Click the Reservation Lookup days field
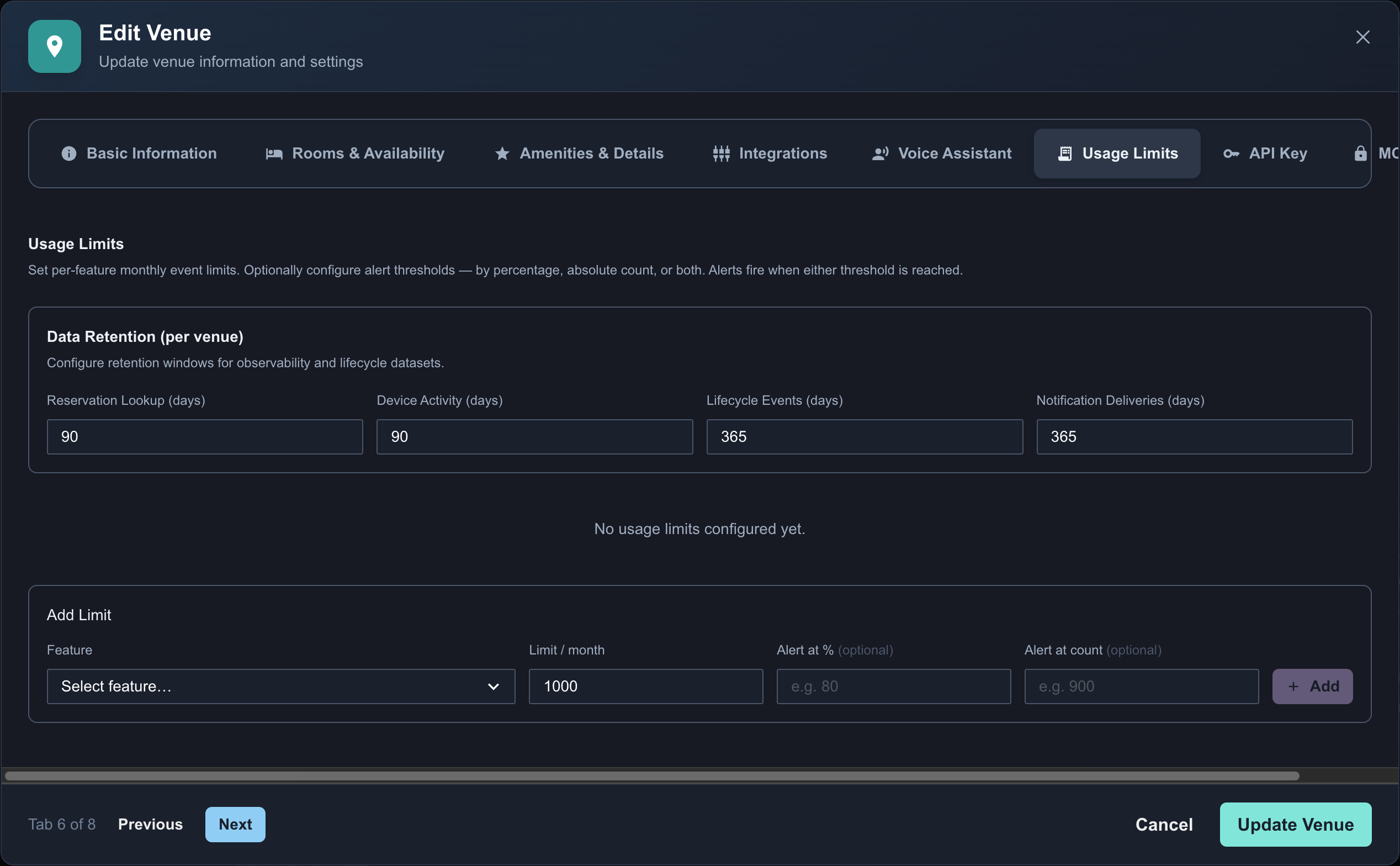1400x866 pixels. point(204,436)
